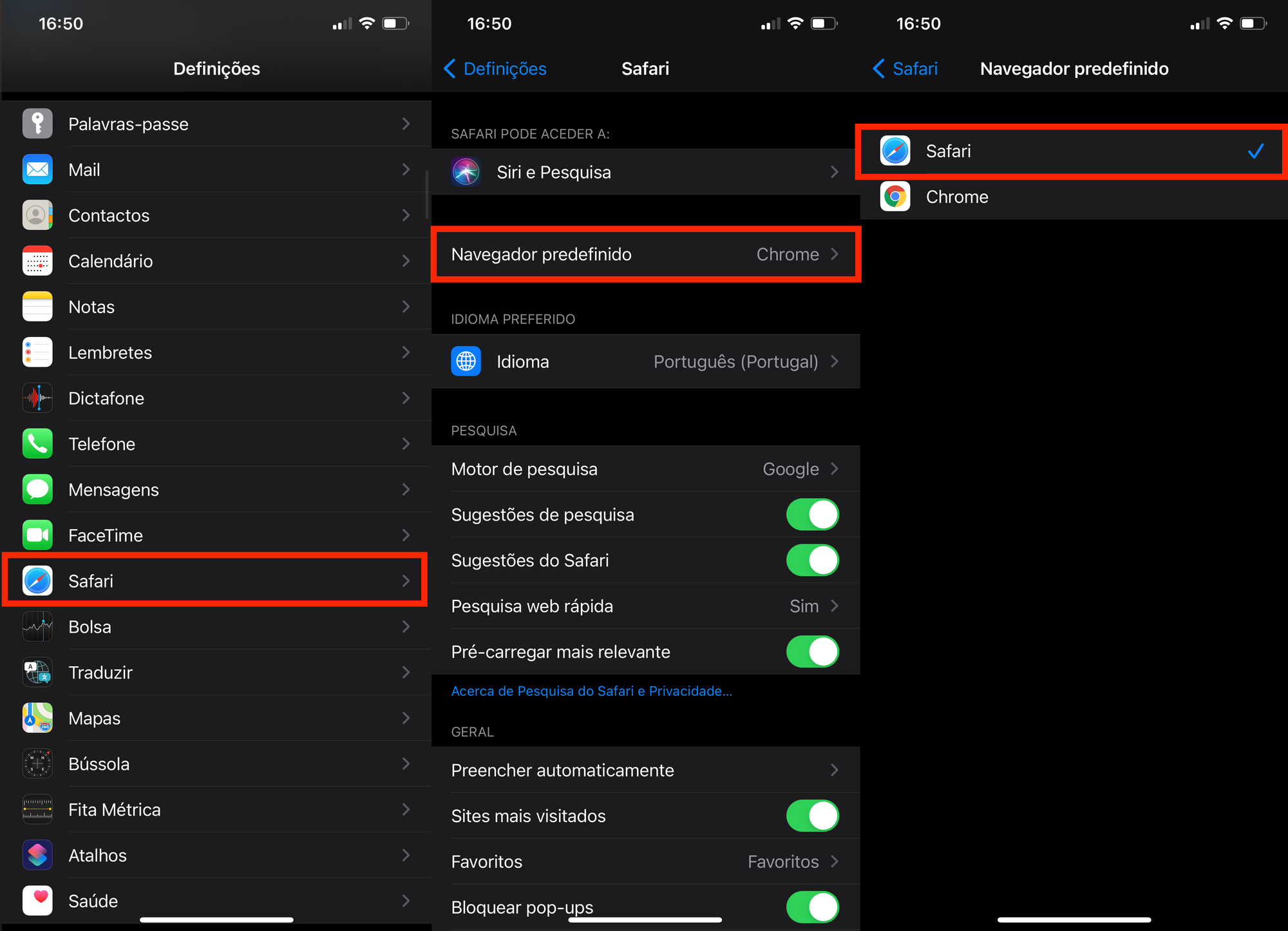The height and width of the screenshot is (931, 1288).
Task: Tap the FaceTime camera icon
Action: tap(37, 535)
